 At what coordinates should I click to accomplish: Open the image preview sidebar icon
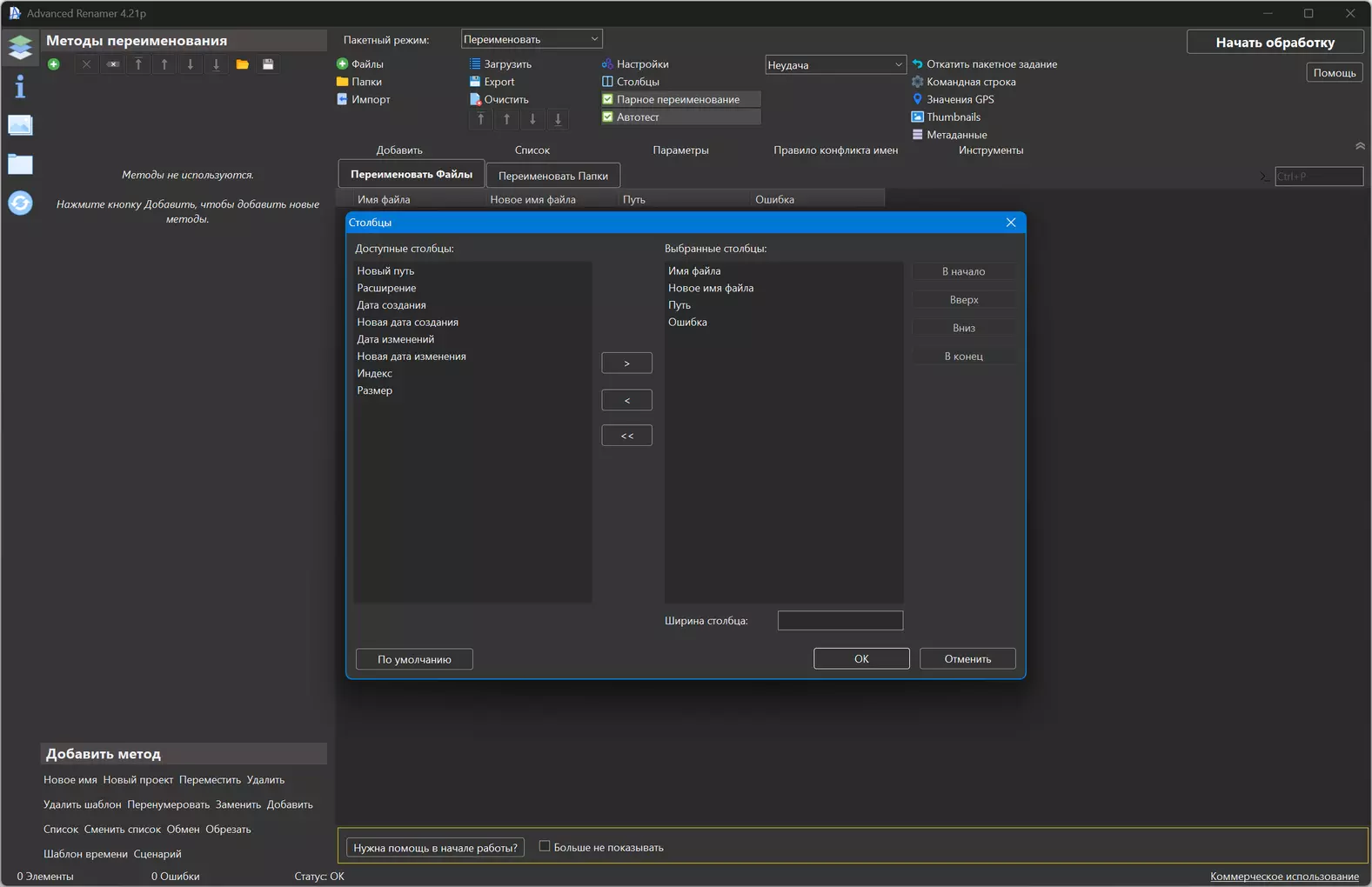(20, 125)
